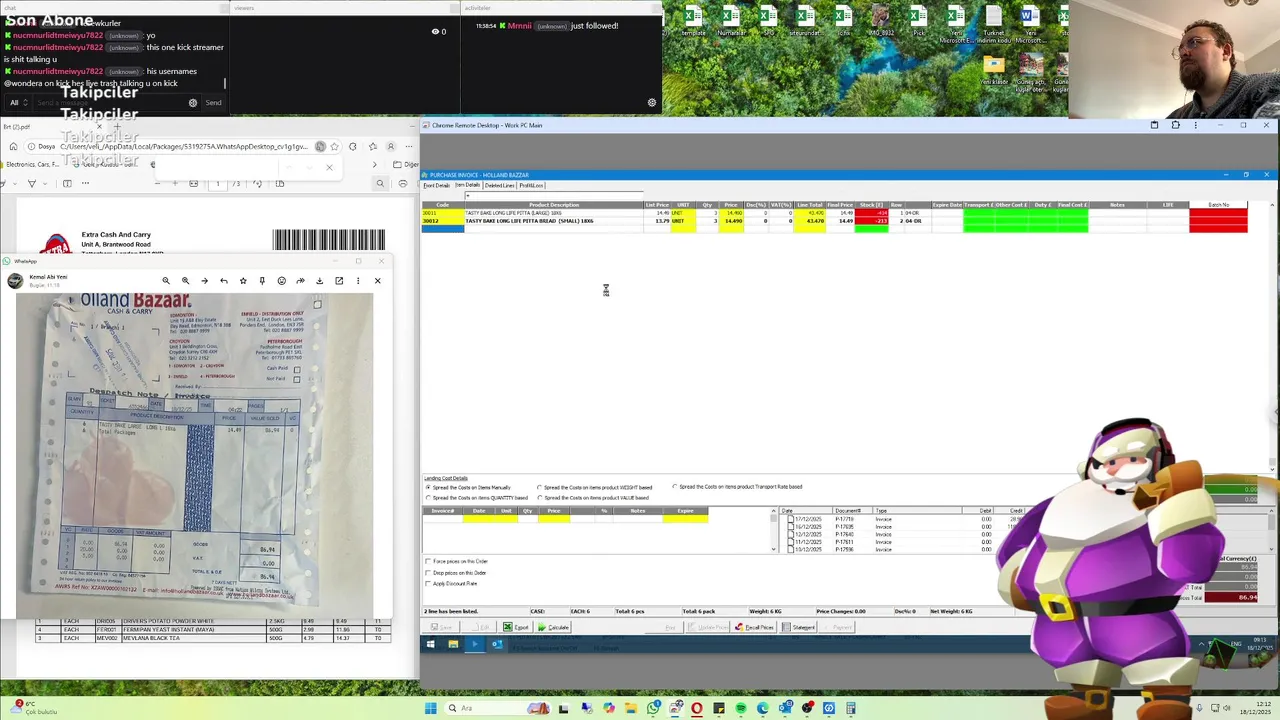The height and width of the screenshot is (720, 1280).
Task: Open the Front Details tab
Action: tap(437, 185)
